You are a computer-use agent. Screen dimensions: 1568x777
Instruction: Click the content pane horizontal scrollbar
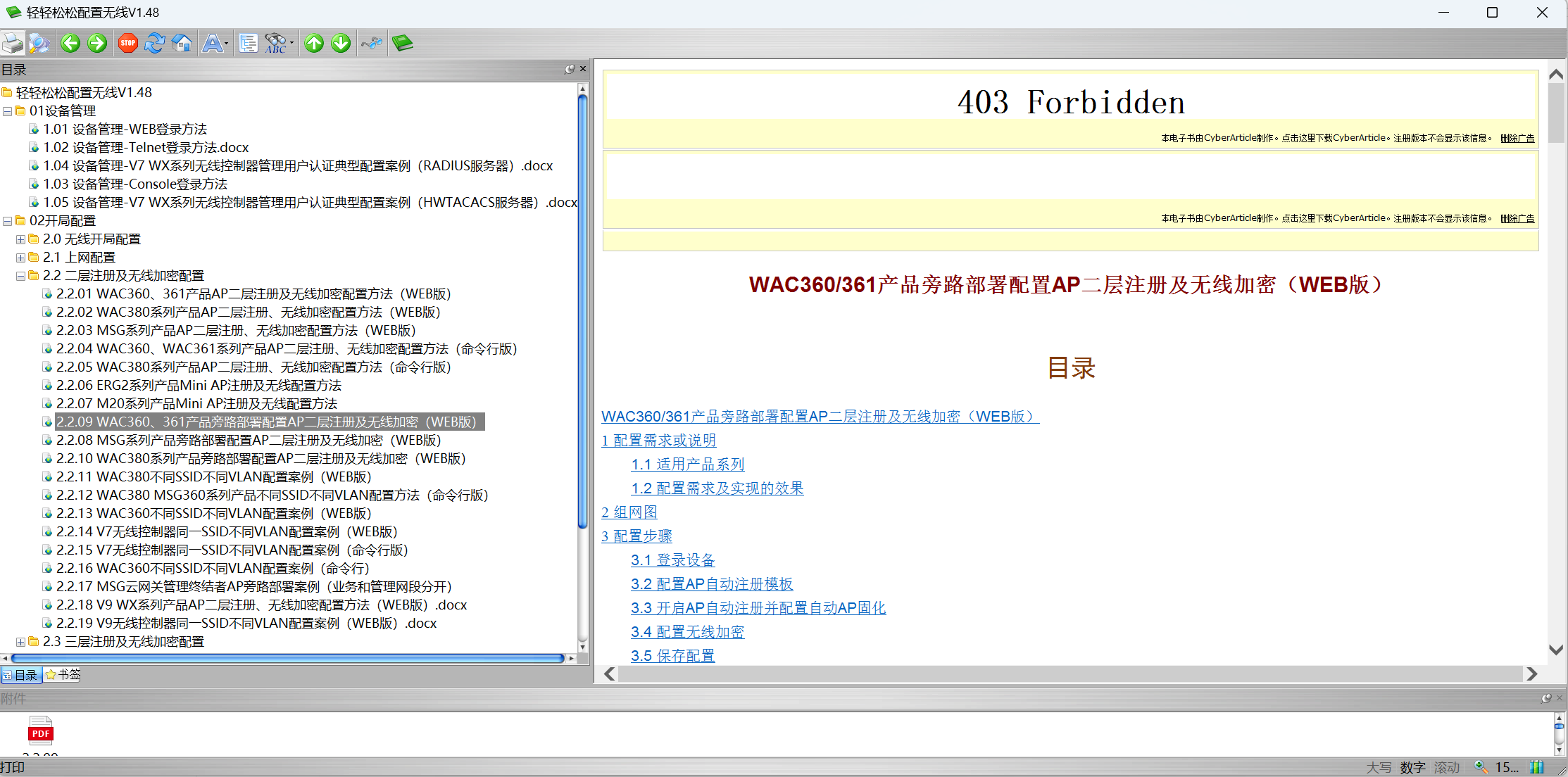click(1069, 674)
